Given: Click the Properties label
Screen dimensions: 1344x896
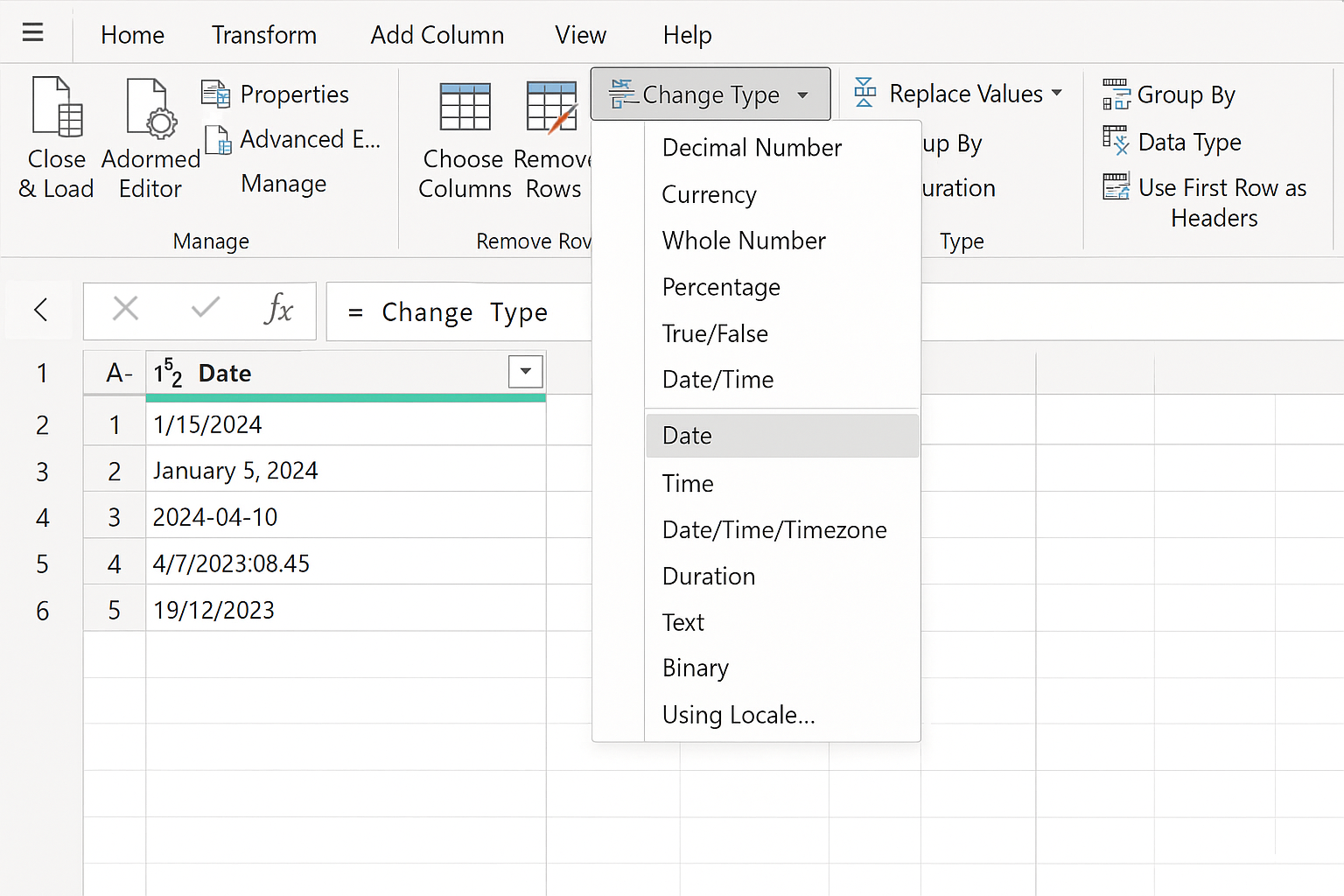Looking at the screenshot, I should pos(295,94).
